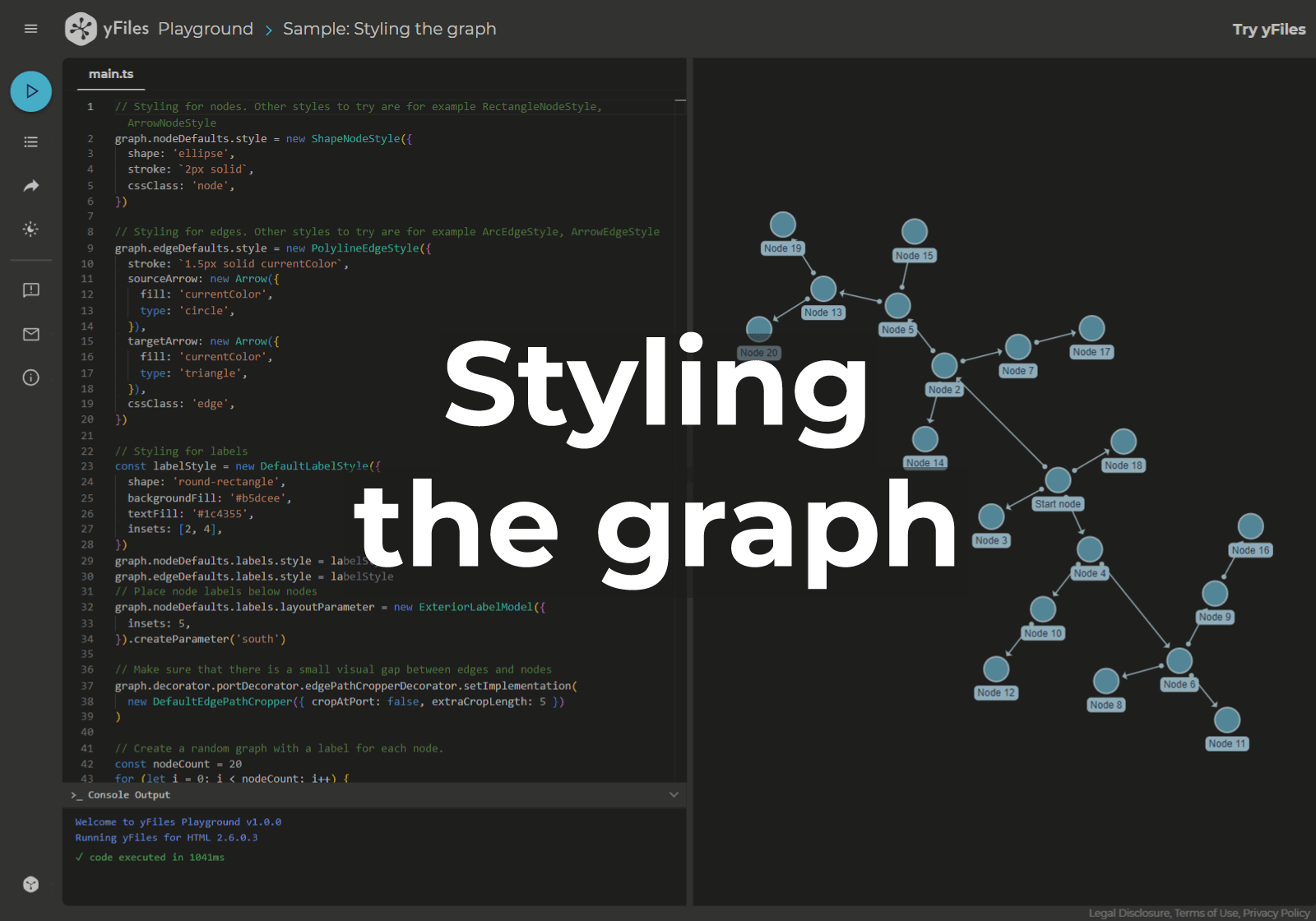Run the code with the Play button
Image resolution: width=1316 pixels, height=921 pixels.
click(30, 91)
